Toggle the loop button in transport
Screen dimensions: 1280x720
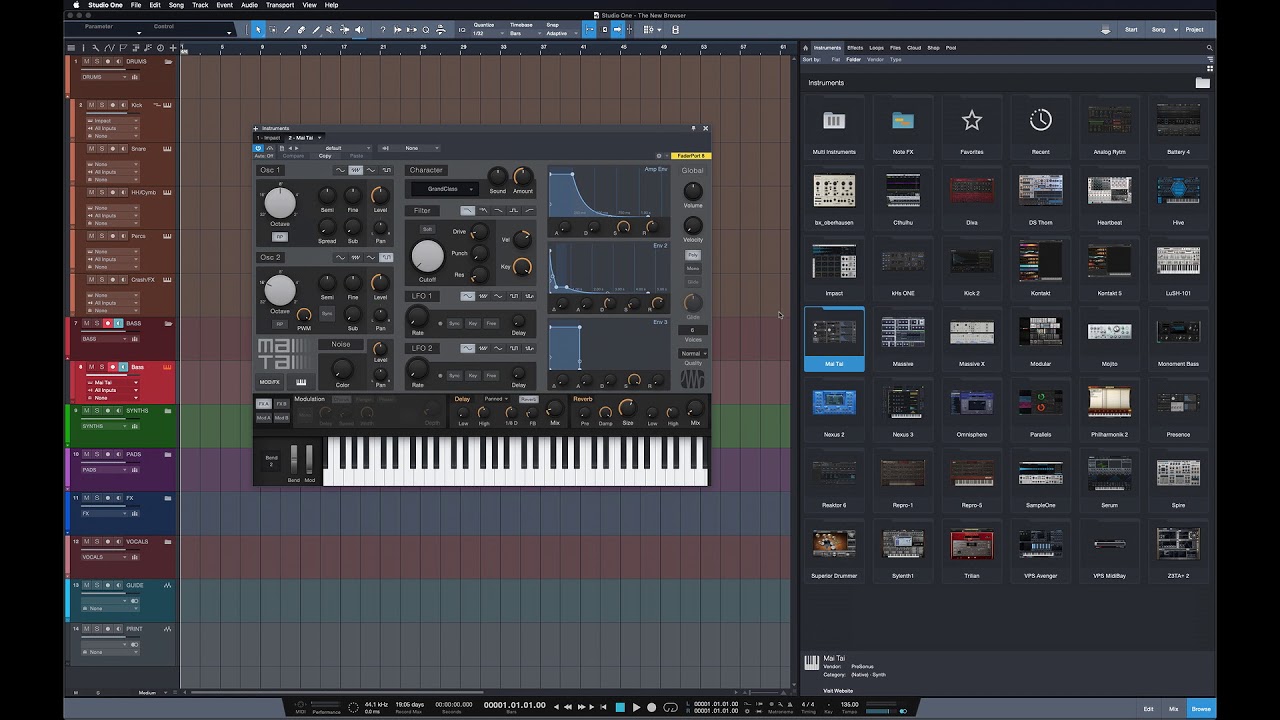[670, 707]
